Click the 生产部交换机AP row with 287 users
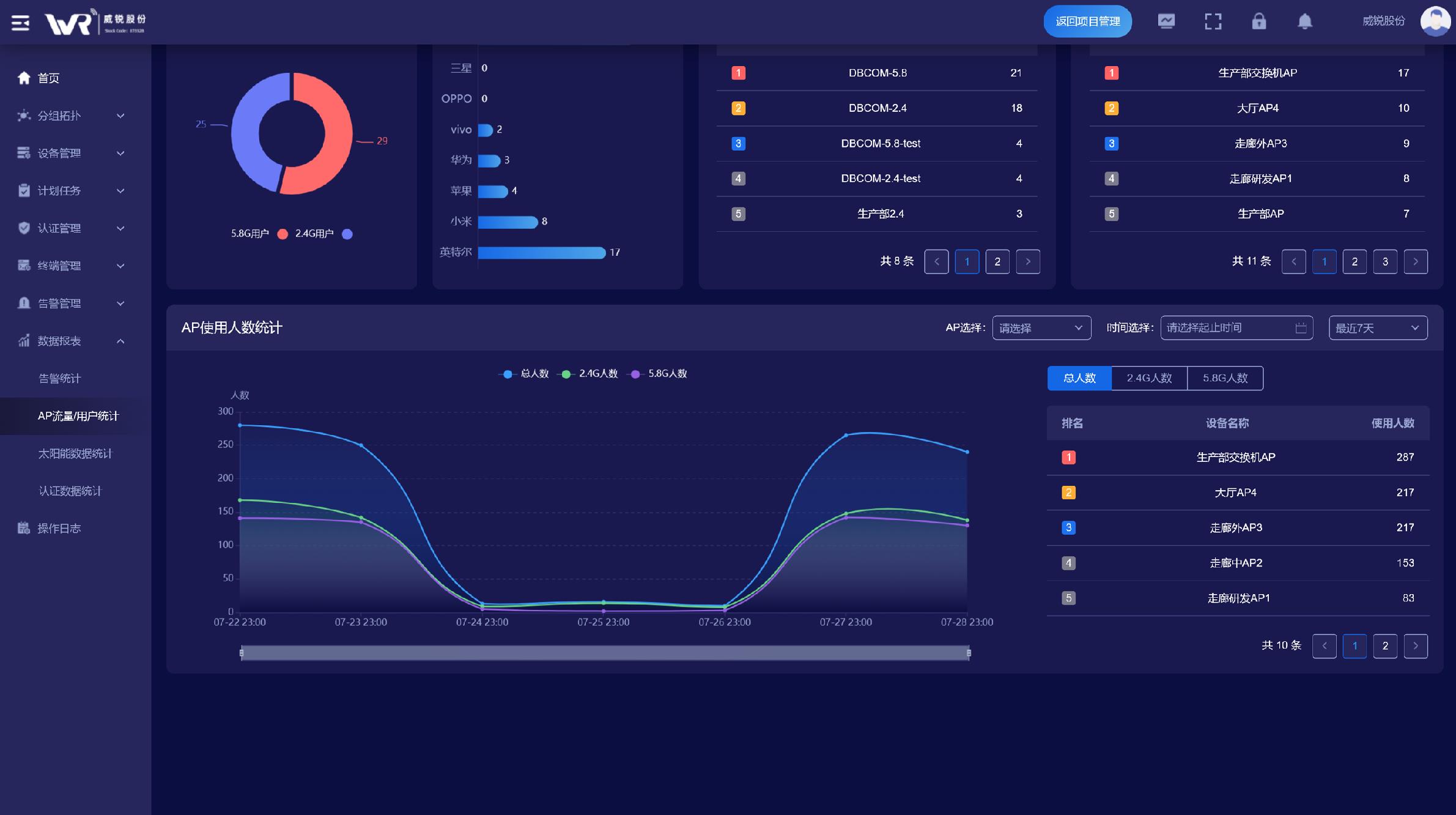This screenshot has height=815, width=1456. click(1238, 457)
